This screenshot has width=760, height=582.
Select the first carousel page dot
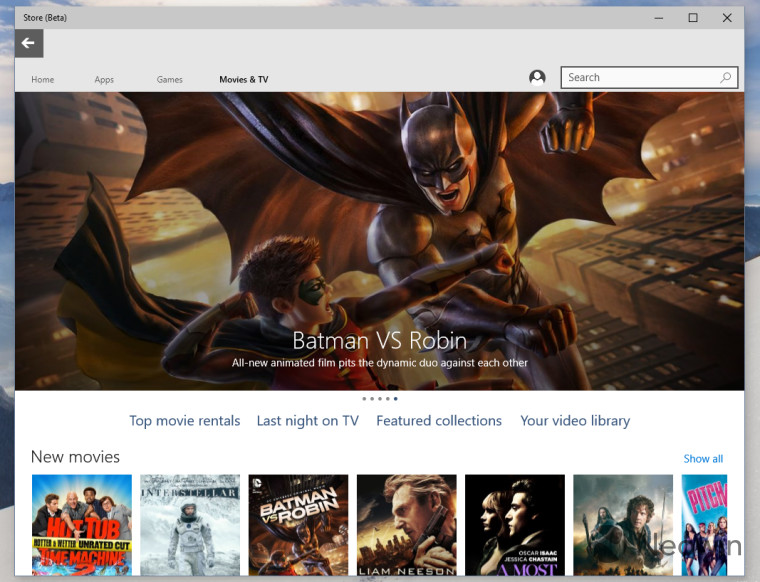[364, 398]
